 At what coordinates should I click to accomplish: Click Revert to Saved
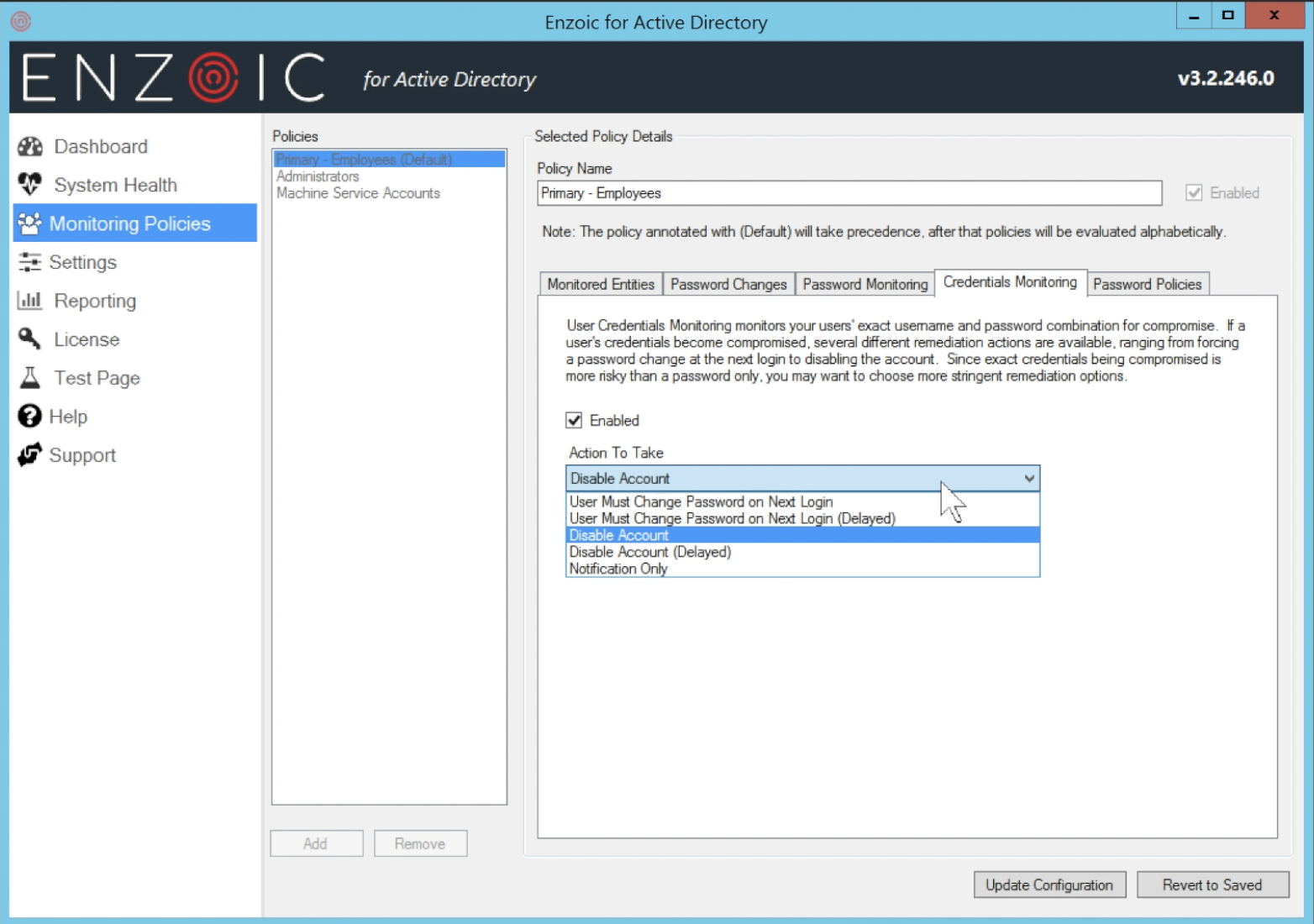(1212, 885)
